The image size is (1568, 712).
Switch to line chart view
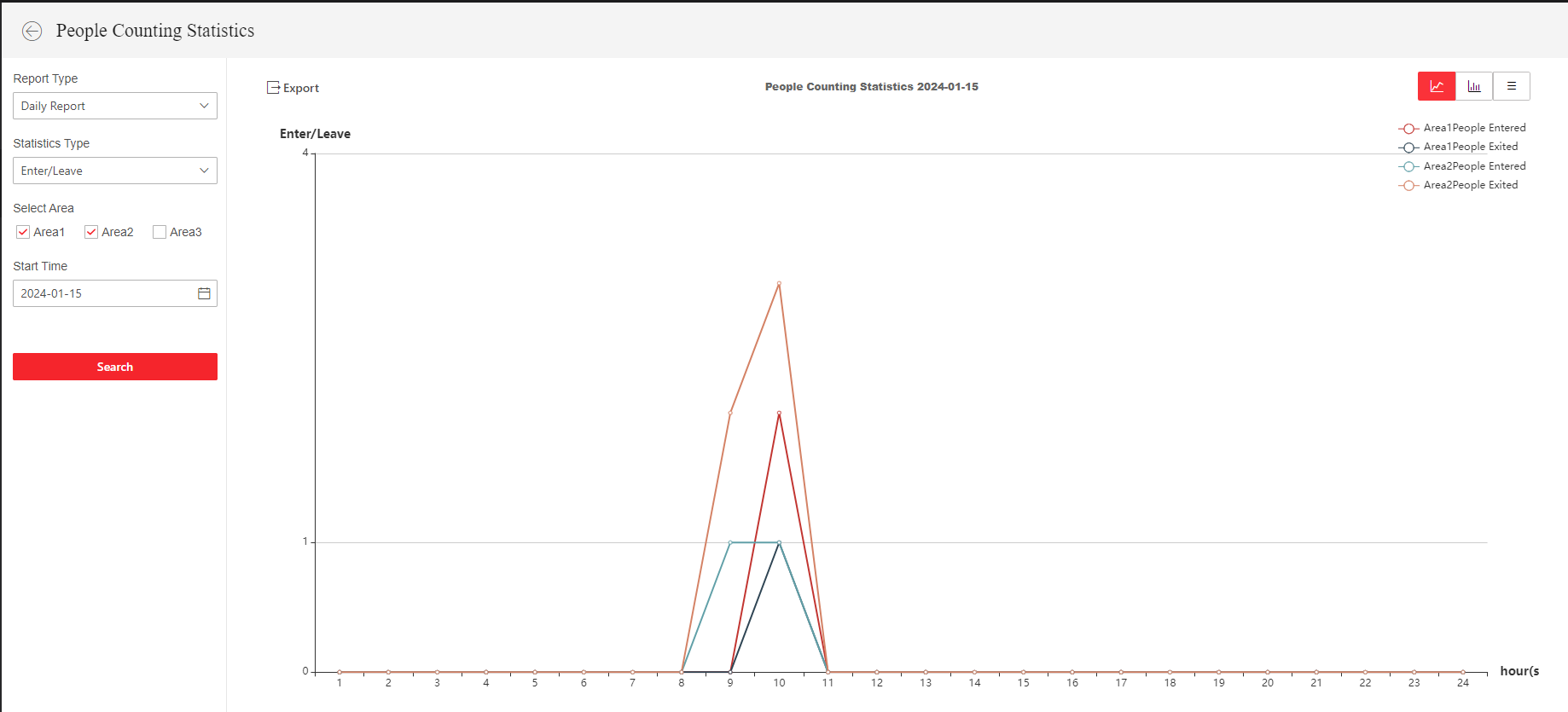tap(1437, 86)
